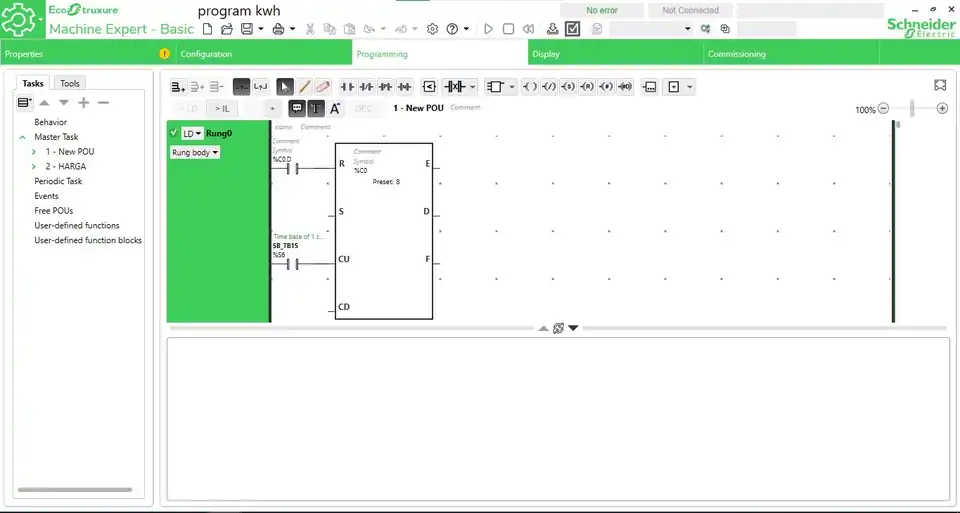
Task: Toggle the symbols display T button
Action: pyautogui.click(x=316, y=108)
